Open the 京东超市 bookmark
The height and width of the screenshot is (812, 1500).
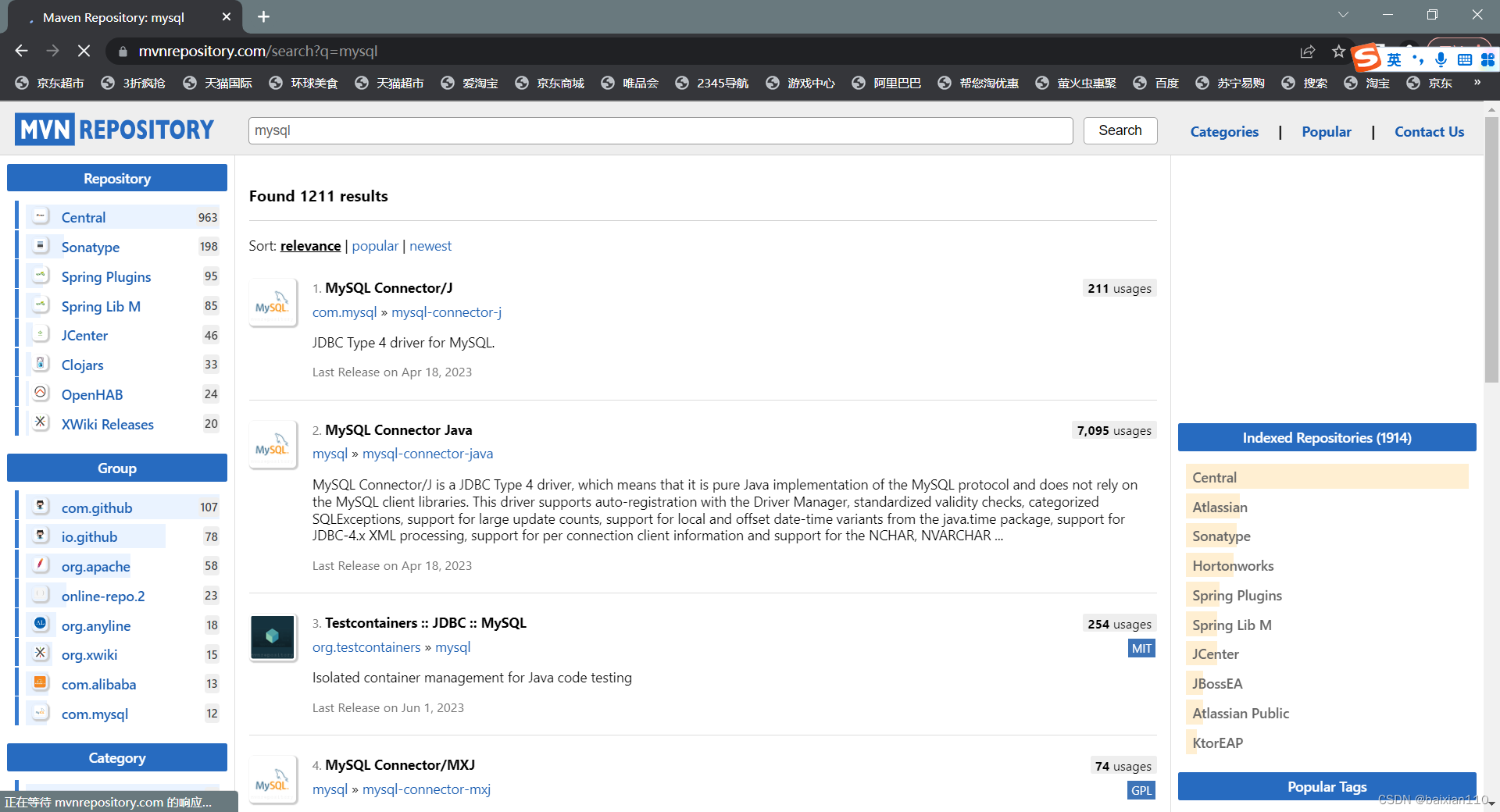[x=50, y=83]
